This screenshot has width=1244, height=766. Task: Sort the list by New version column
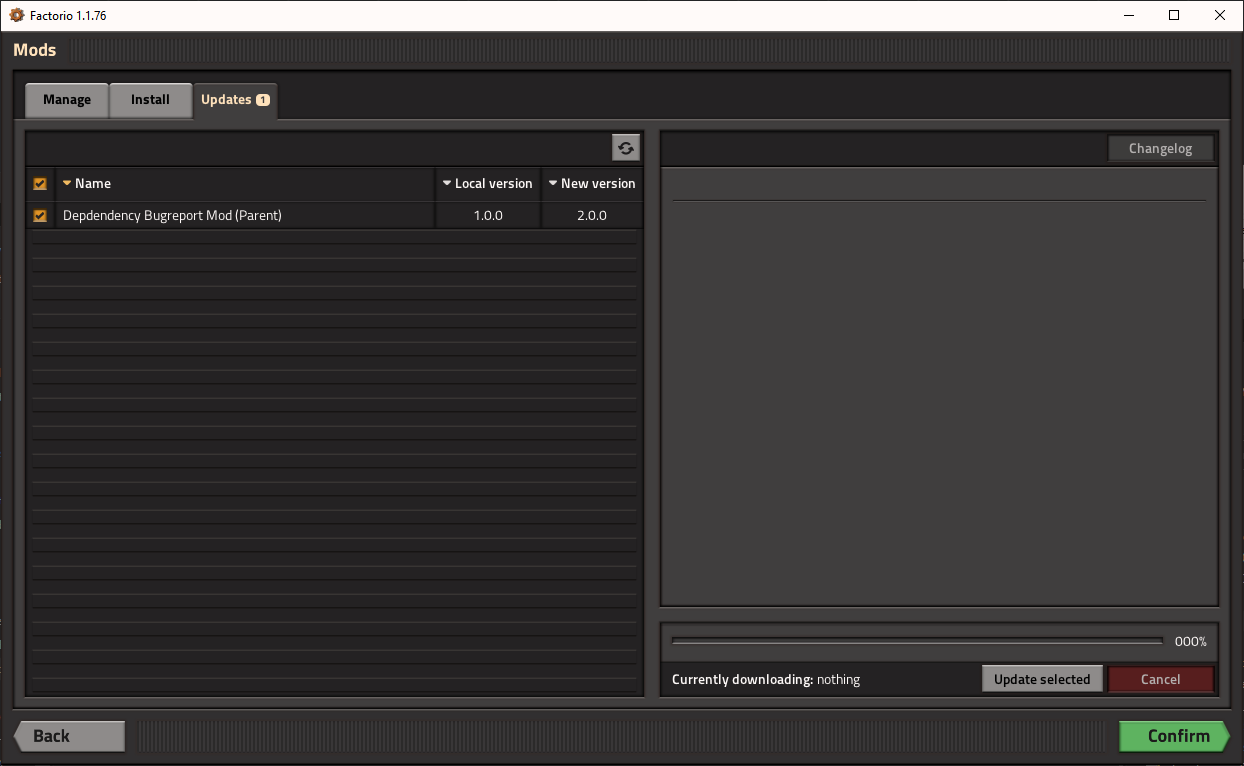(592, 184)
